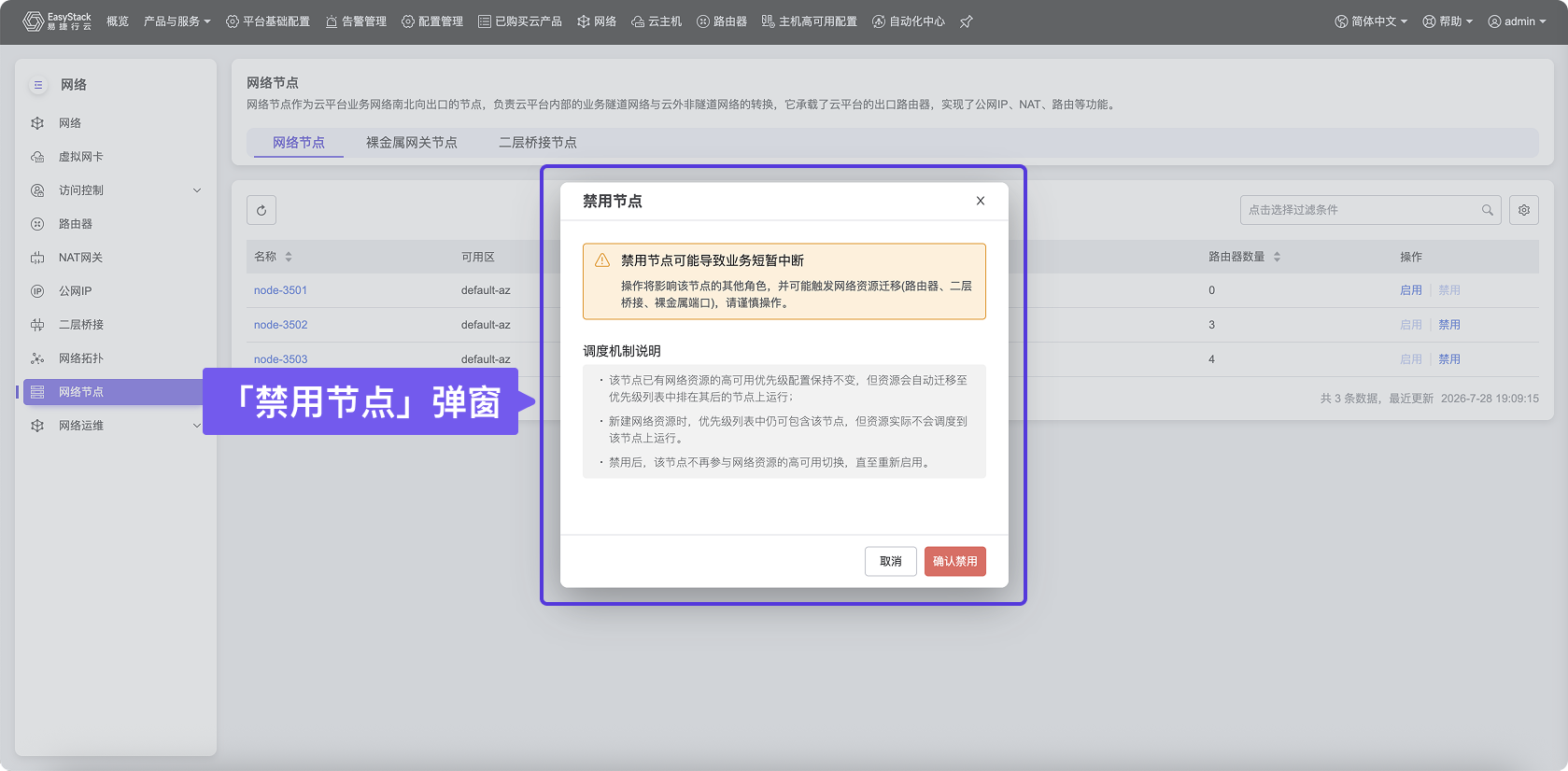The height and width of the screenshot is (771, 1568).
Task: Click 启用 for node-3501
Action: coord(1411,290)
